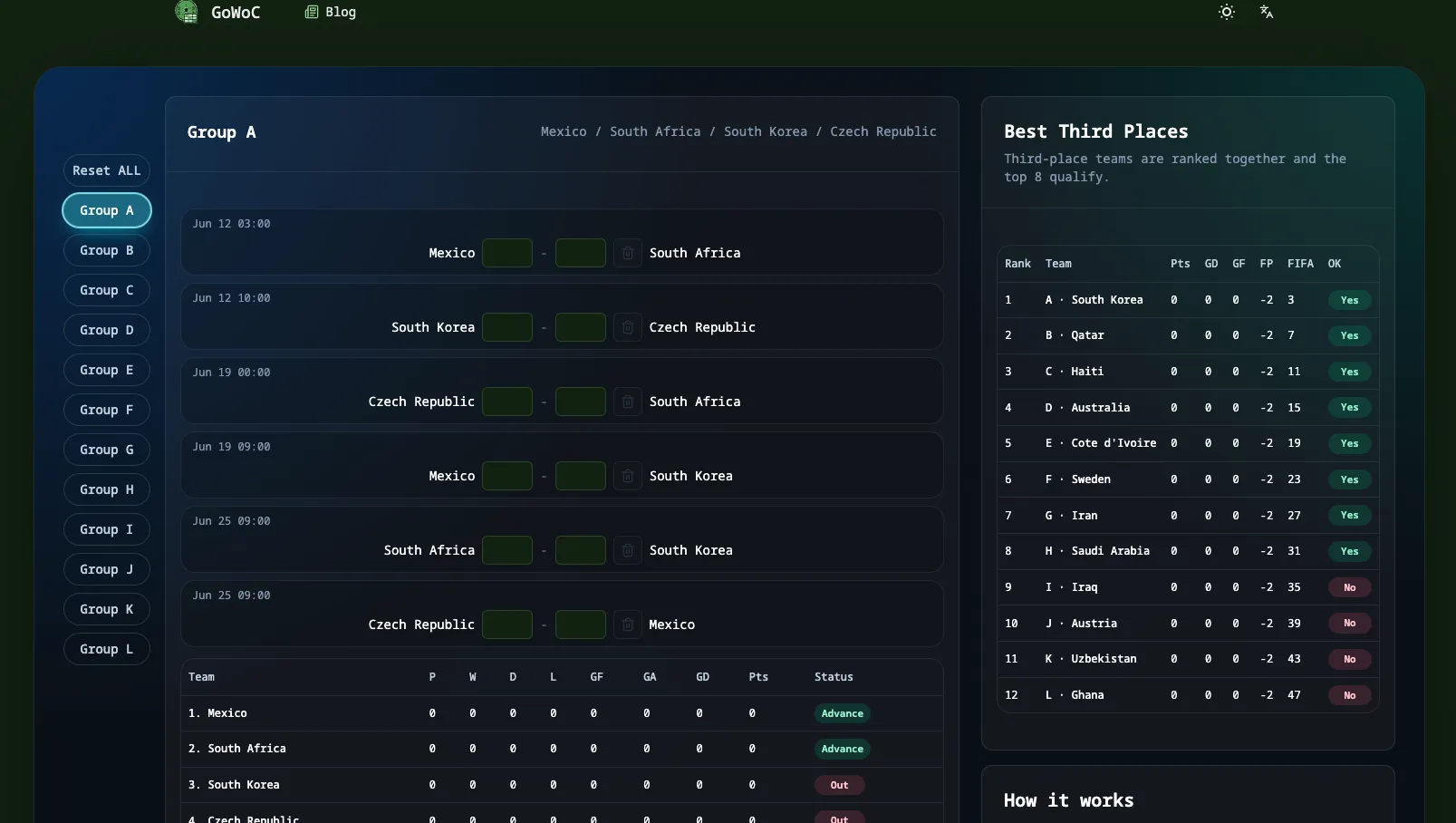Image resolution: width=1456 pixels, height=823 pixels.
Task: Click Czech Republic's score field in the Jun 12 10:00 match
Action: (580, 327)
